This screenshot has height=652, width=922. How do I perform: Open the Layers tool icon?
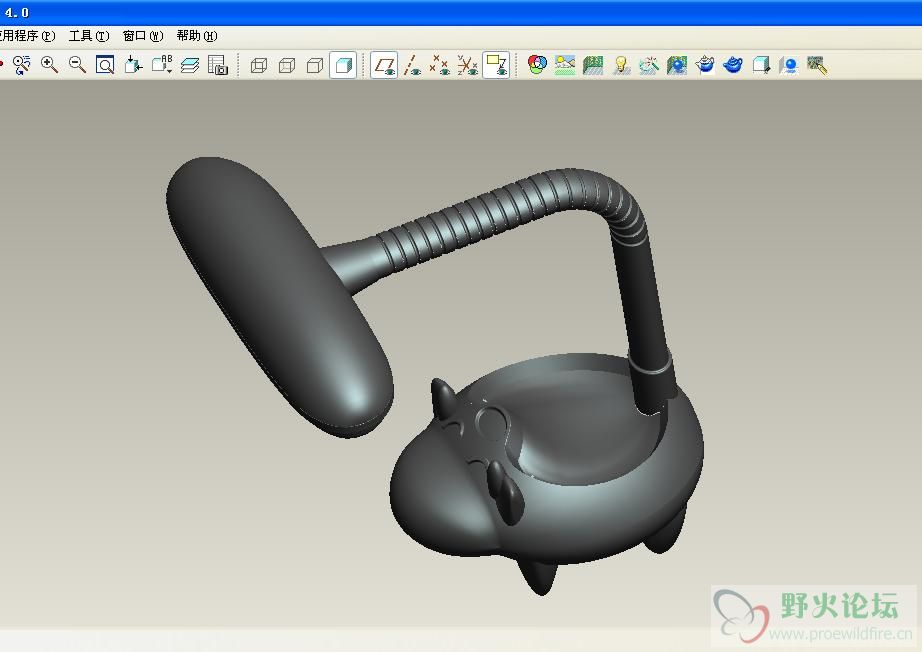tap(189, 65)
